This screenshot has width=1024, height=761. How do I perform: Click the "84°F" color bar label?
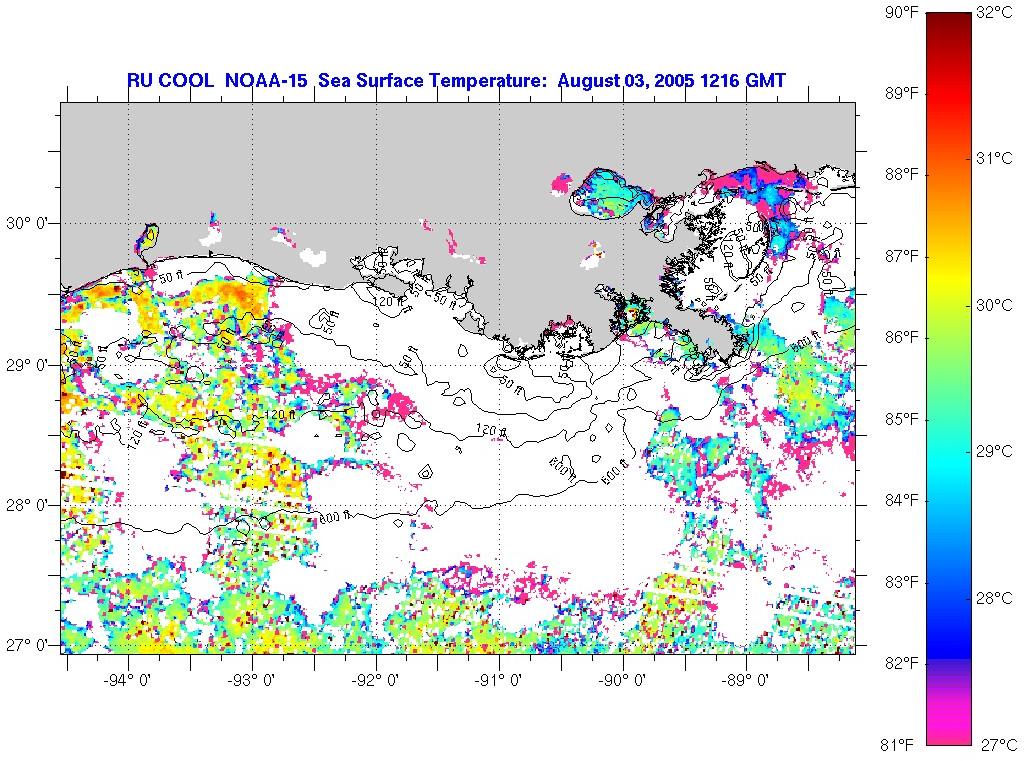coord(901,500)
